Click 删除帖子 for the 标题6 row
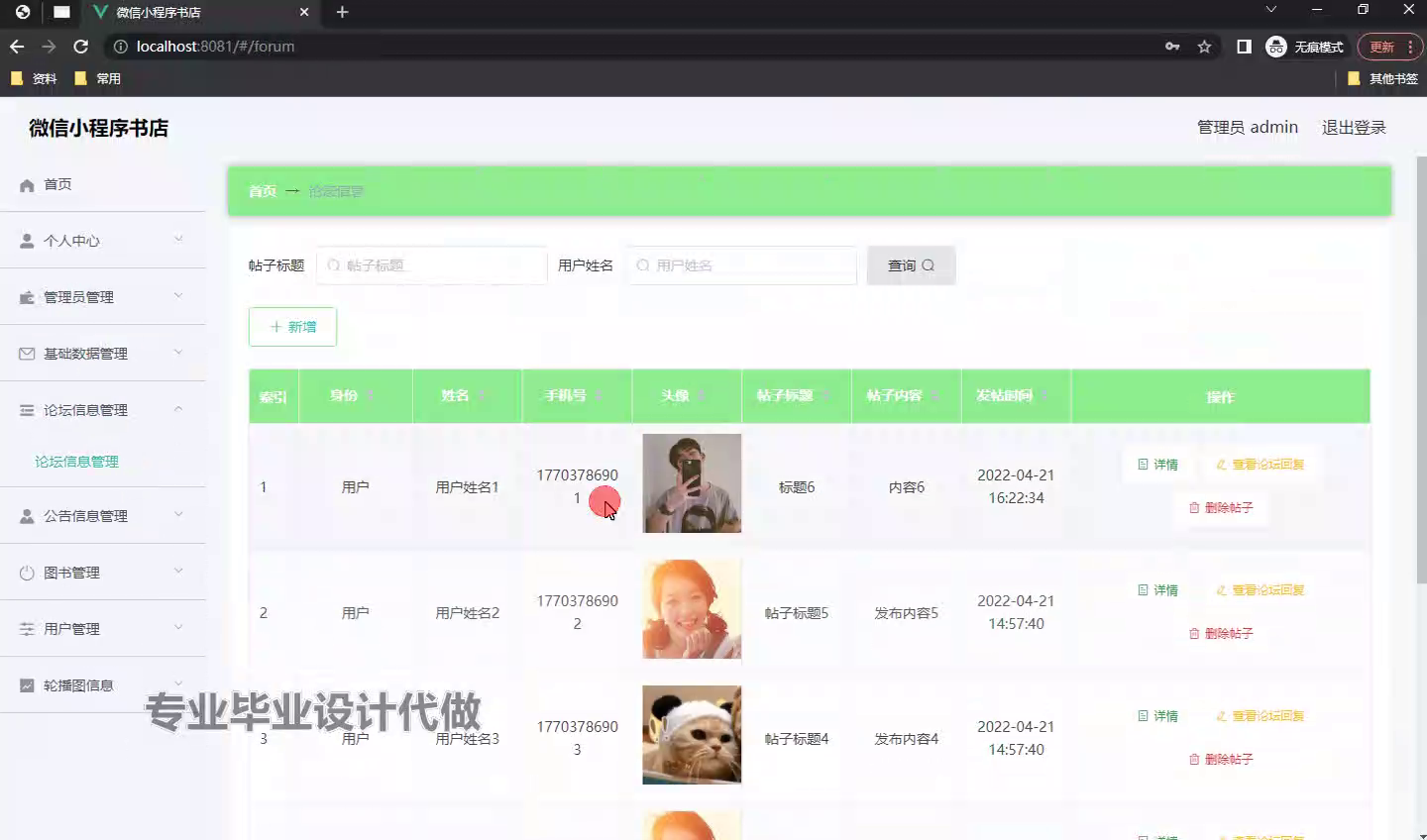The image size is (1427, 840). tap(1221, 508)
